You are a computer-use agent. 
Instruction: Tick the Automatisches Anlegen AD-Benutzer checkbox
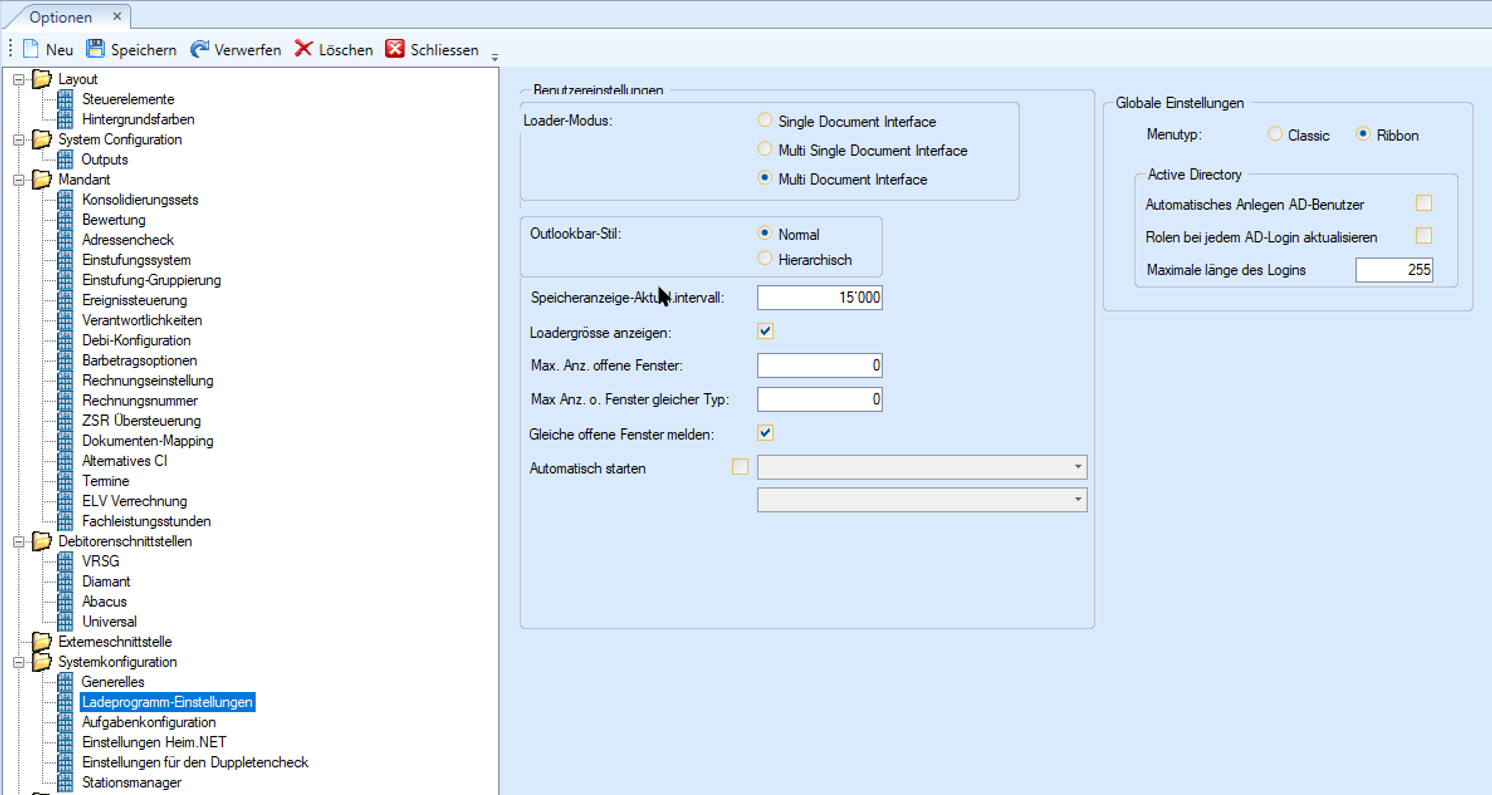pos(1423,203)
